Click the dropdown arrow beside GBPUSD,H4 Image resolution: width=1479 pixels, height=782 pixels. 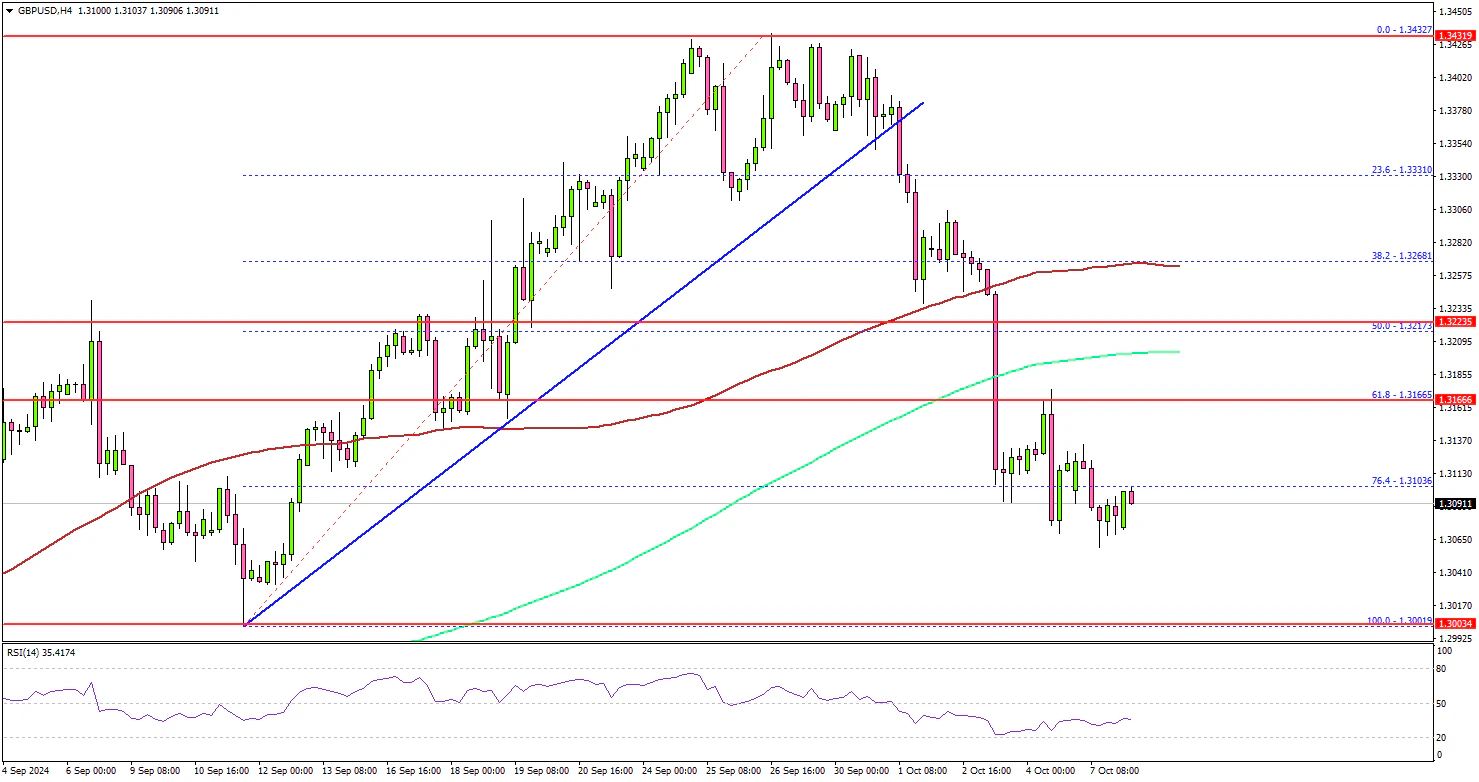coord(7,10)
